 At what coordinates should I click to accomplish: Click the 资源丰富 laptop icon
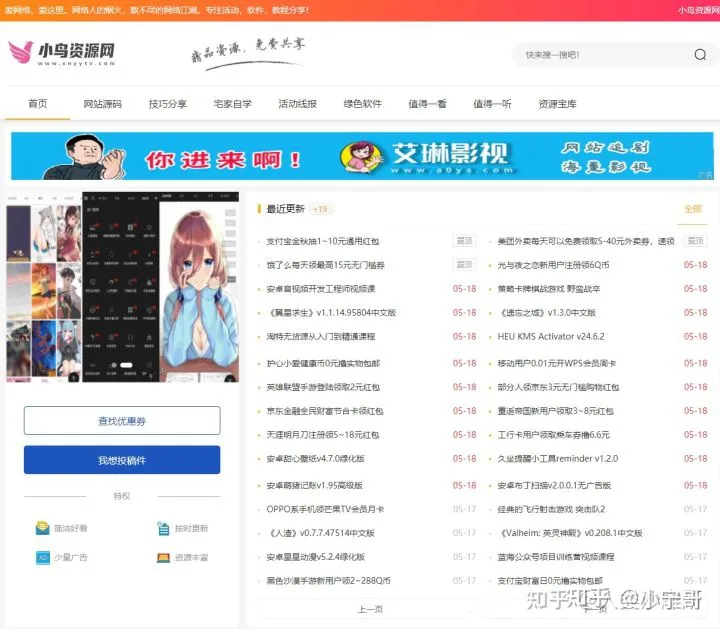[163, 557]
